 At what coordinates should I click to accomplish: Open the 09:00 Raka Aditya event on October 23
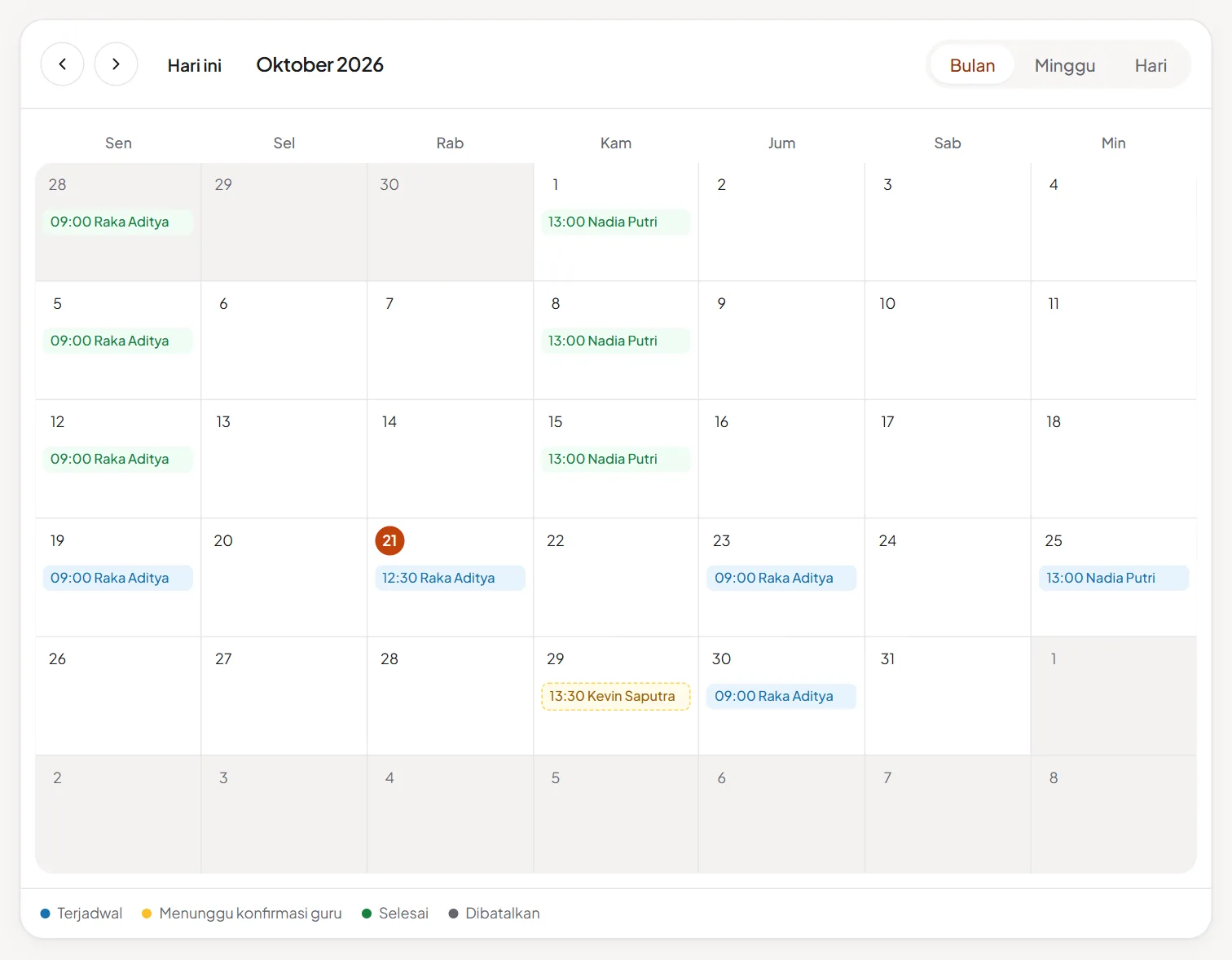(781, 578)
